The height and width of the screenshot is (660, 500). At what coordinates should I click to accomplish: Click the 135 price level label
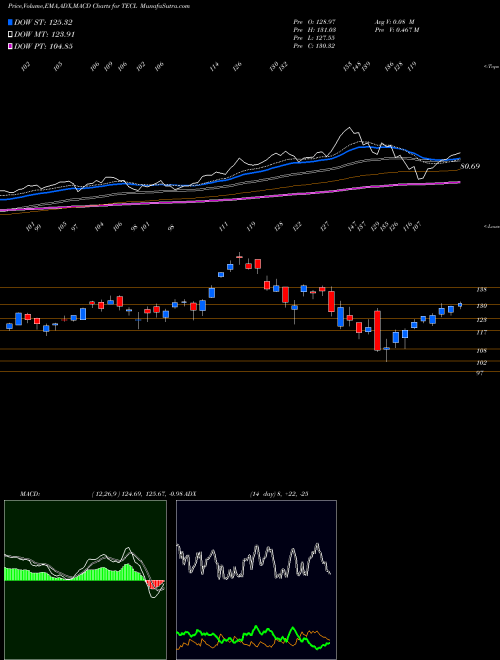[x=481, y=290]
